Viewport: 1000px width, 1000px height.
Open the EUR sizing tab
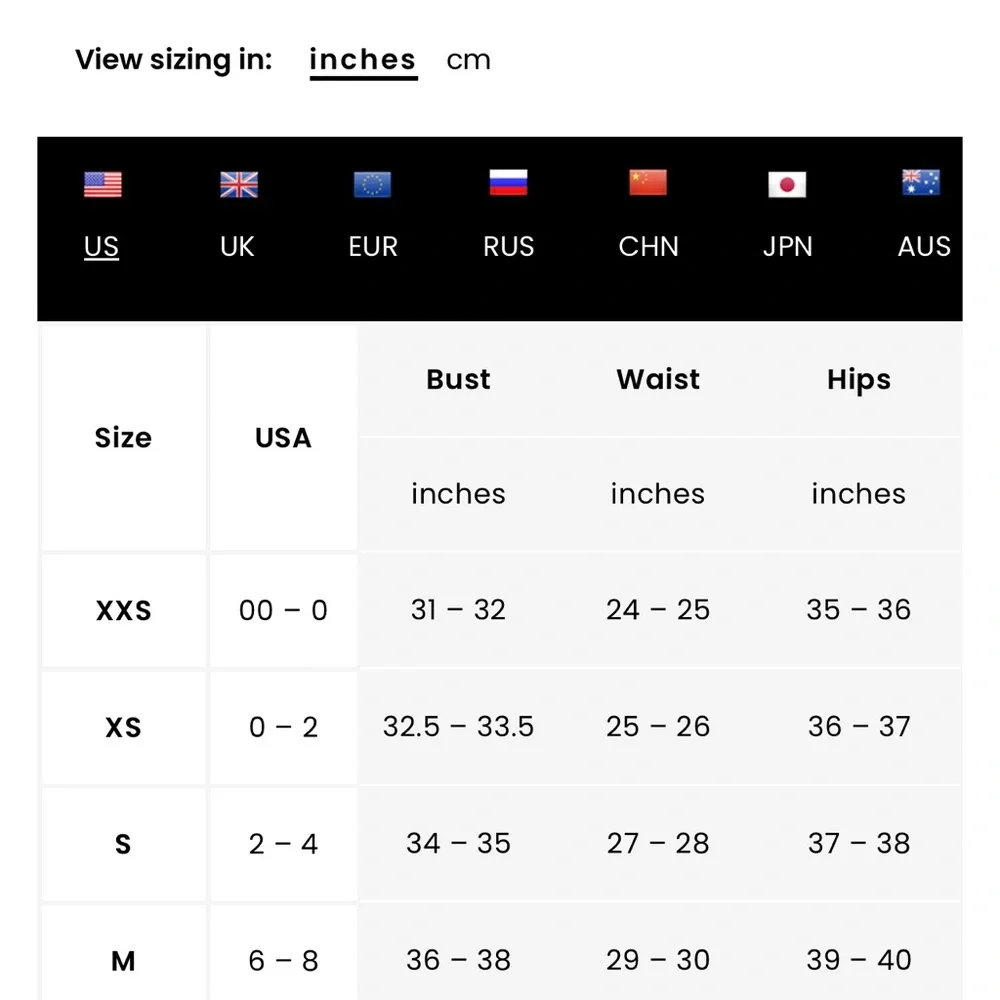tap(373, 246)
